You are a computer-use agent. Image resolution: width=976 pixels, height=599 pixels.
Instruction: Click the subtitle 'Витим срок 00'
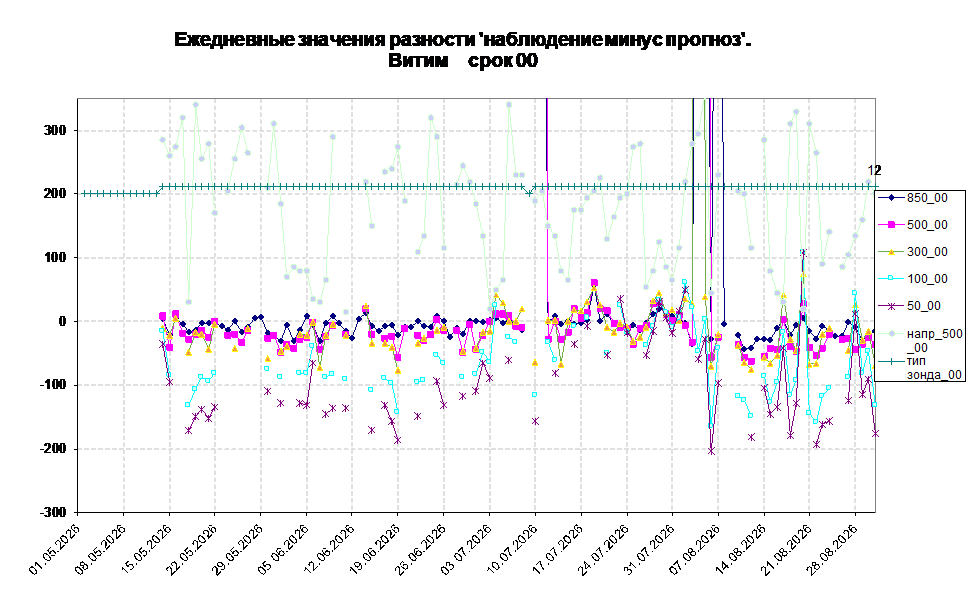[x=462, y=61]
